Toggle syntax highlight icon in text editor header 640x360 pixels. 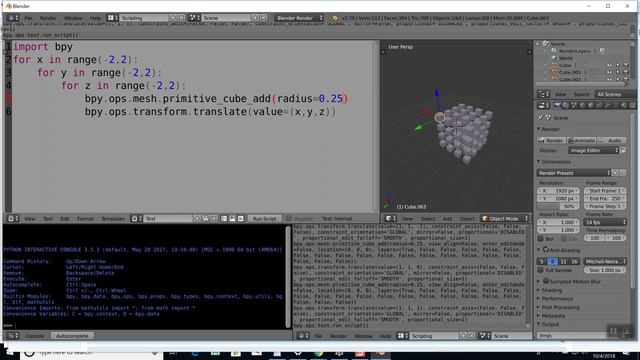pos(241,219)
